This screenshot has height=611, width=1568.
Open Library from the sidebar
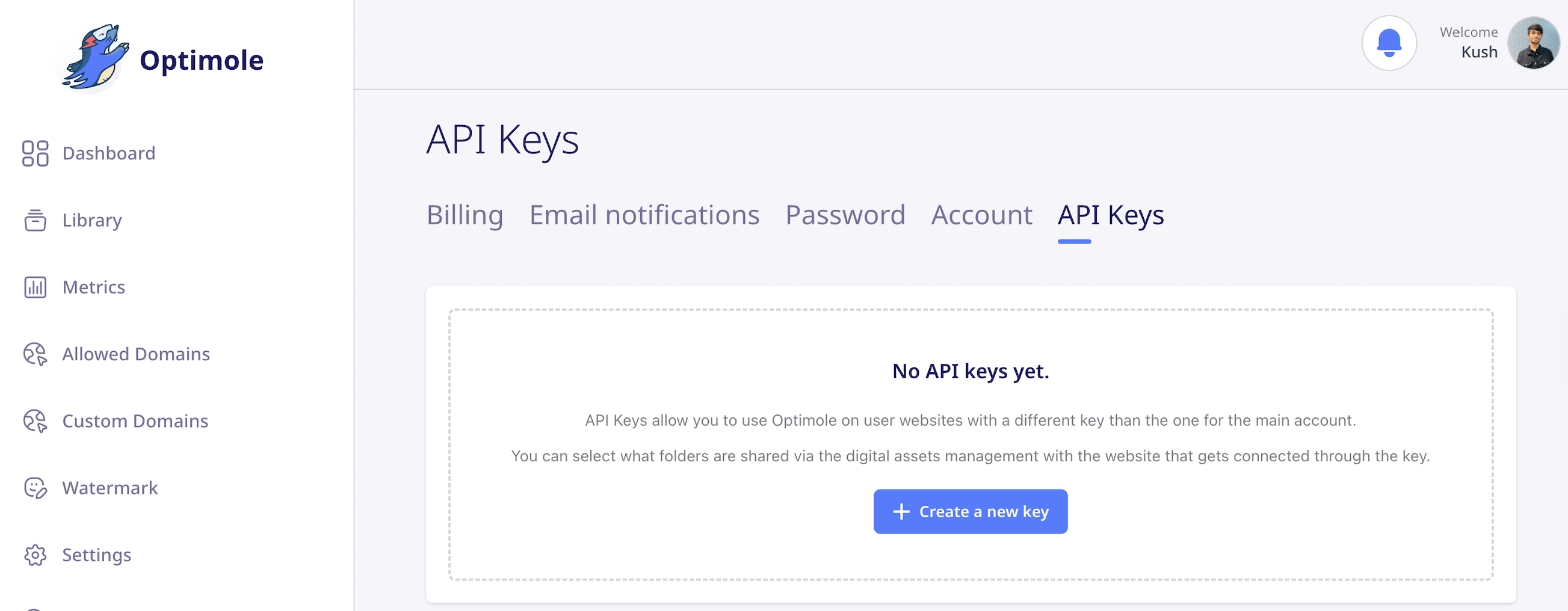(92, 220)
